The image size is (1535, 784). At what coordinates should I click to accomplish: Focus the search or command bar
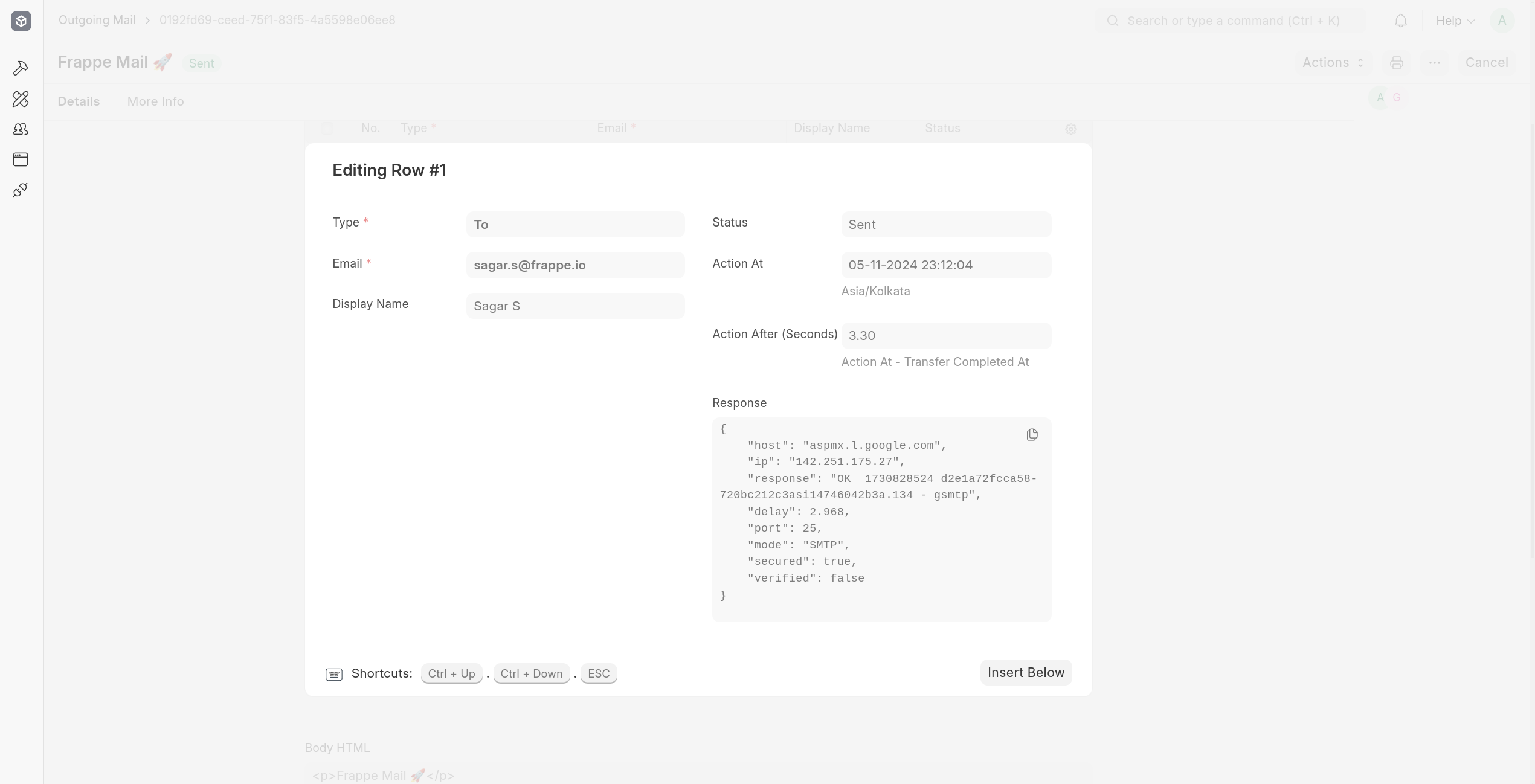[1230, 21]
